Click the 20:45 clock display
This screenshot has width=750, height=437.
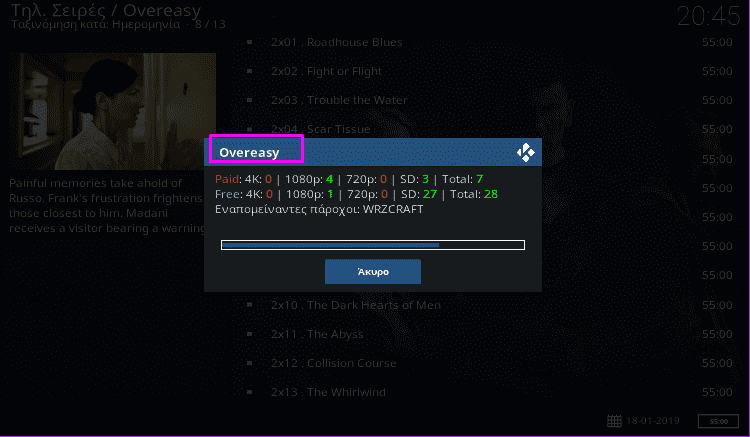pyautogui.click(x=708, y=16)
